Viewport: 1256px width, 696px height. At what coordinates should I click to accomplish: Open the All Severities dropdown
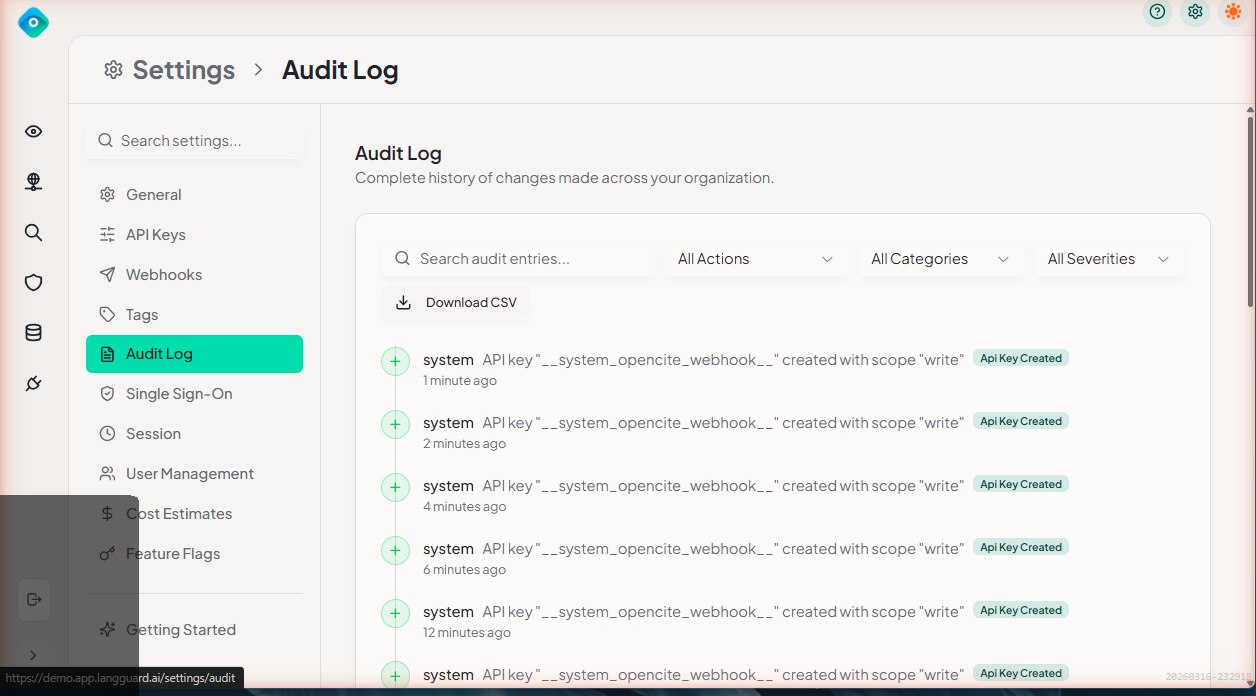pyautogui.click(x=1108, y=259)
